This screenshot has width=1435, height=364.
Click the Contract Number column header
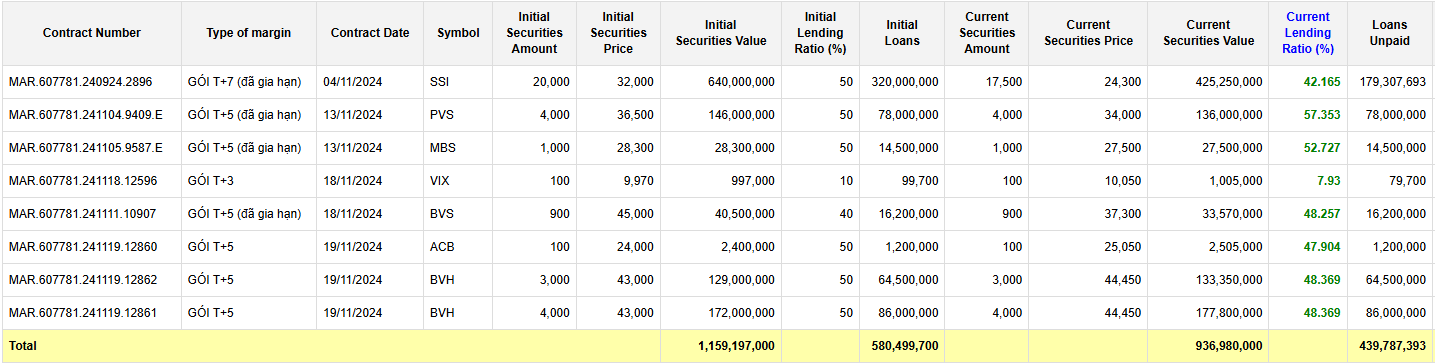click(x=92, y=33)
